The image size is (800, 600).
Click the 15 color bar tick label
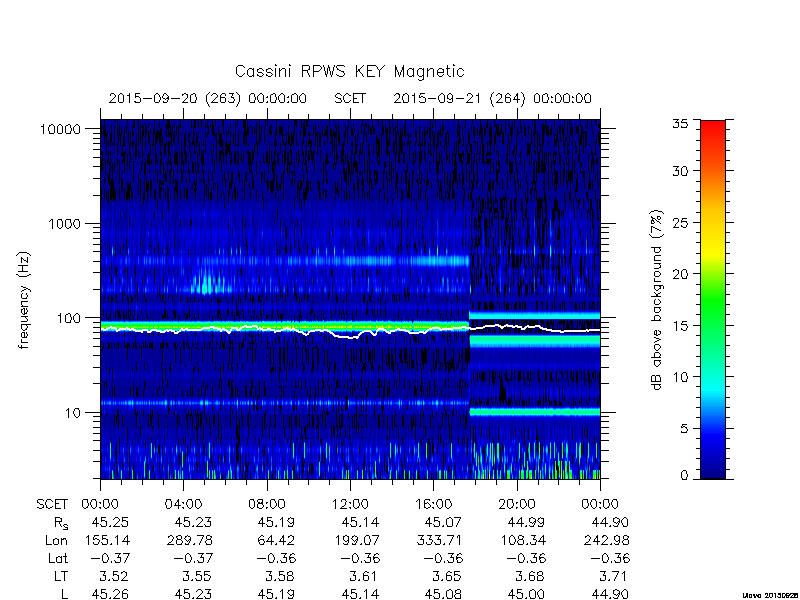point(679,326)
